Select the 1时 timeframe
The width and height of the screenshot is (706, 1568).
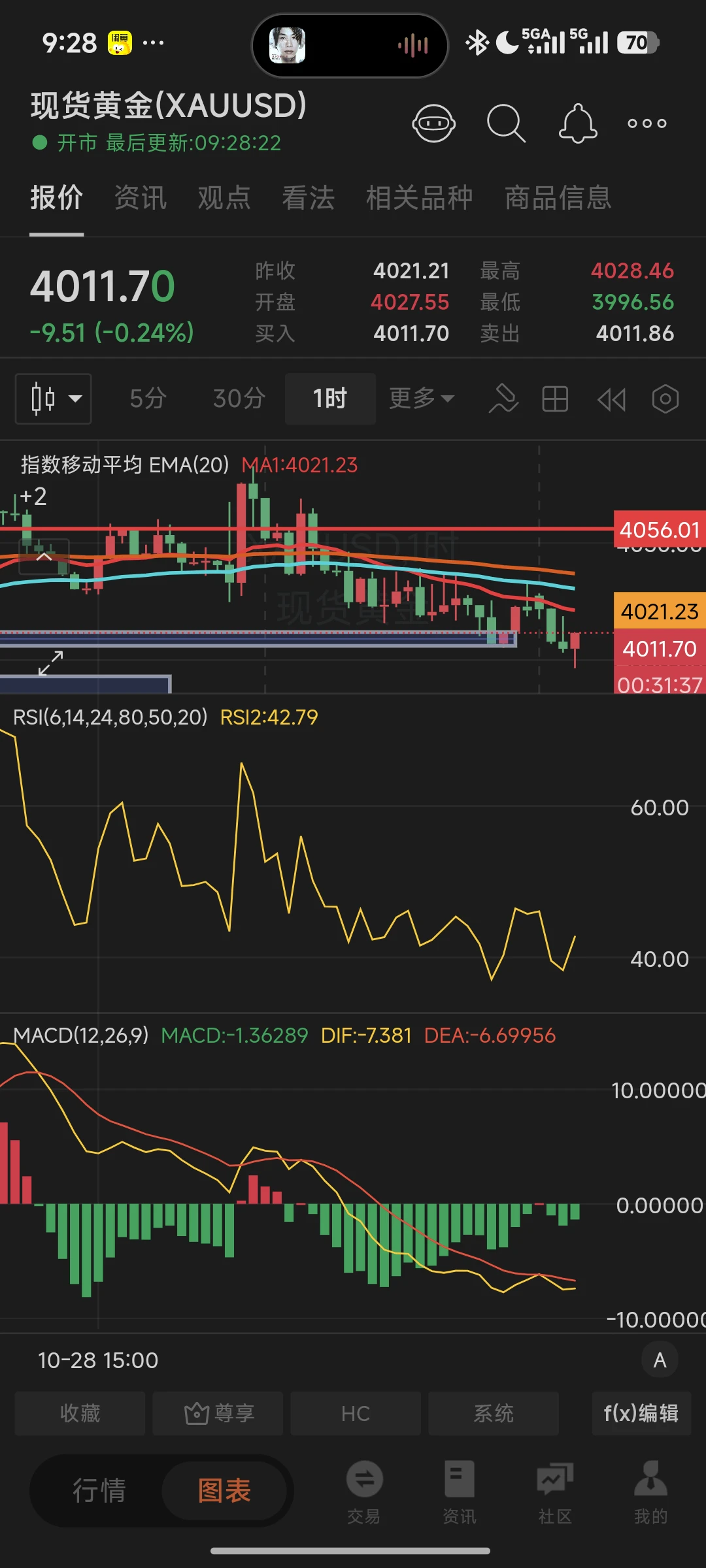click(x=330, y=399)
